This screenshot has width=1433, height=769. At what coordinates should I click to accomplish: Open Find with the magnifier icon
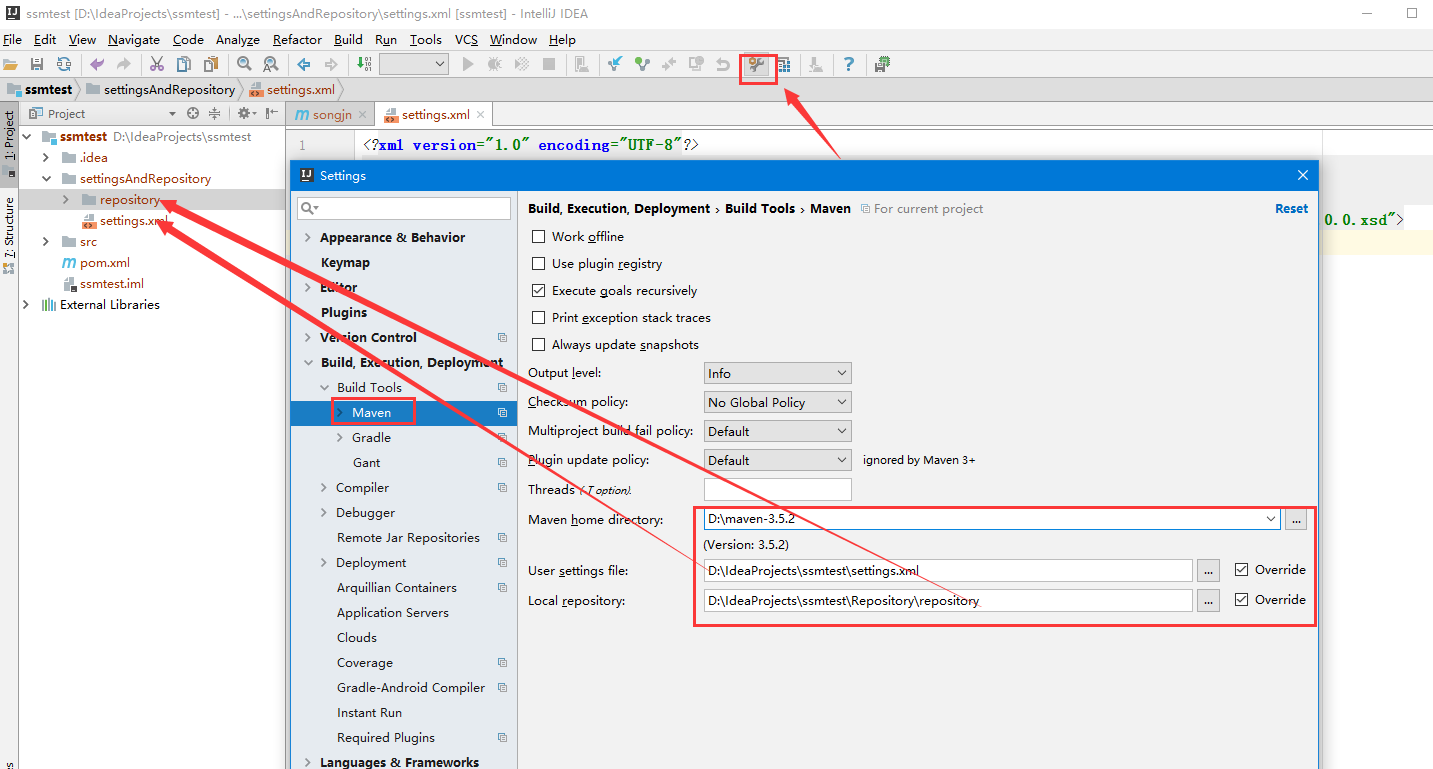coord(244,64)
